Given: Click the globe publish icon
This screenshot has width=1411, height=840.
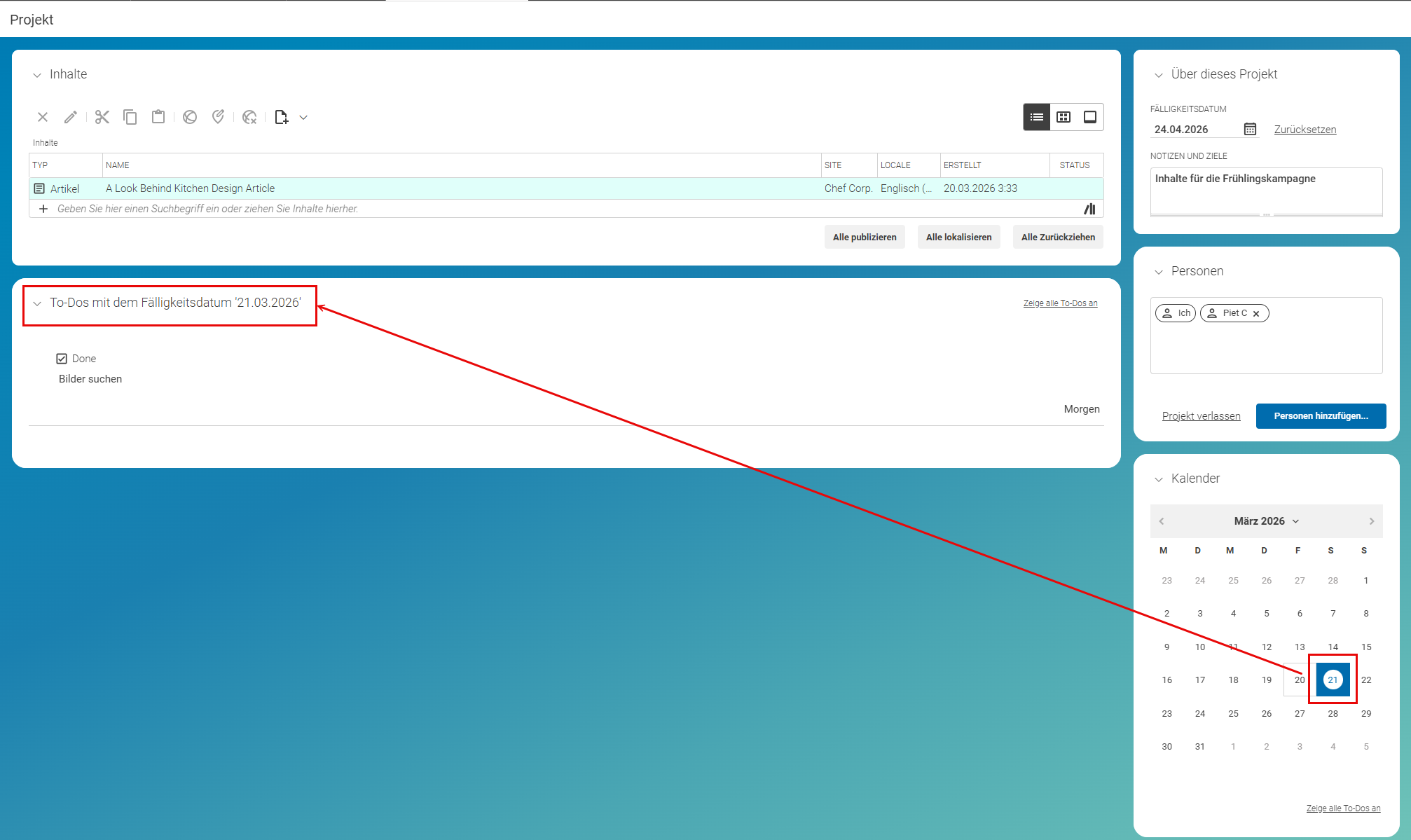Looking at the screenshot, I should click(x=190, y=117).
